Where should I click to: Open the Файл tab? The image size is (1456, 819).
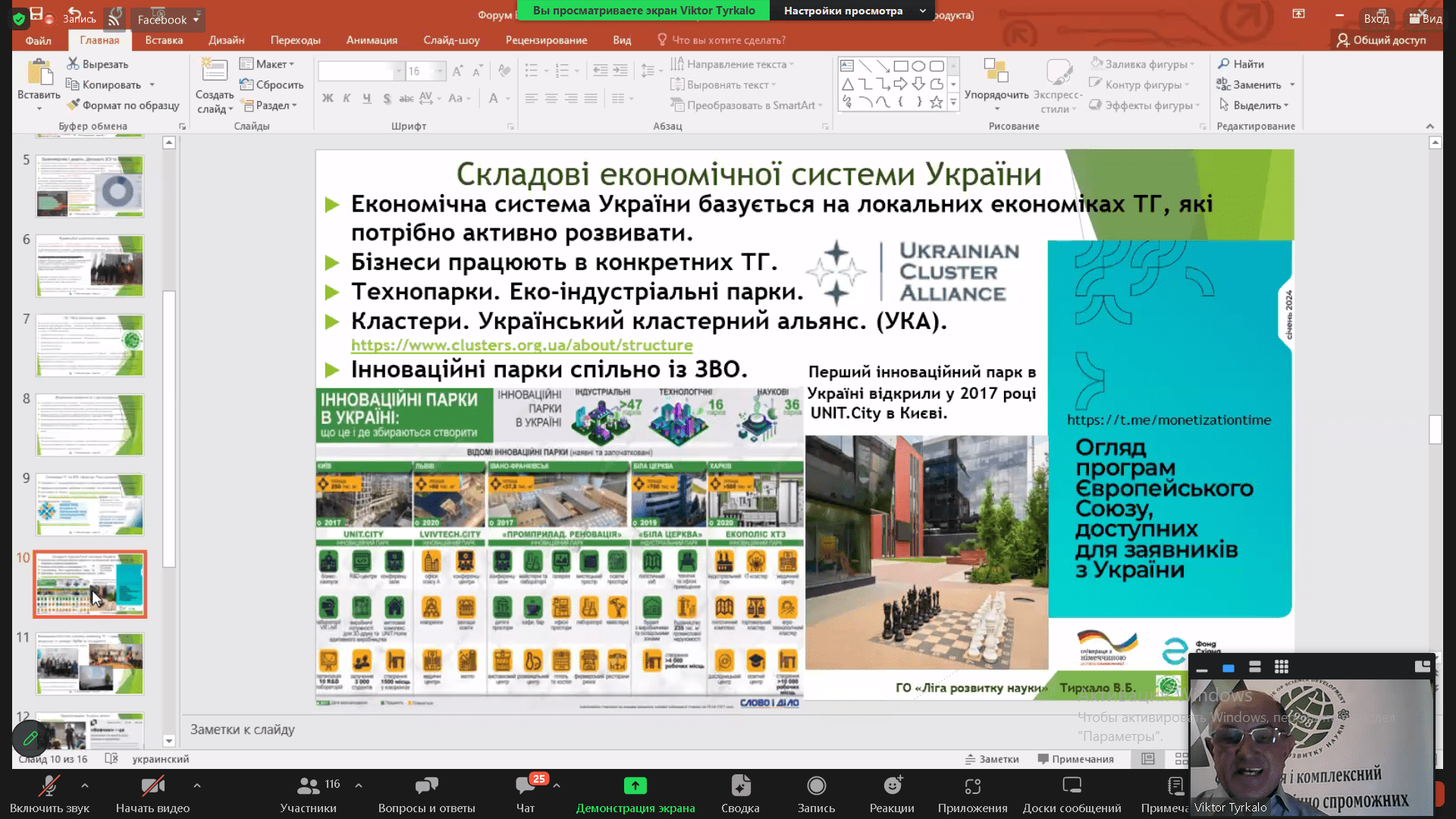[x=38, y=40]
